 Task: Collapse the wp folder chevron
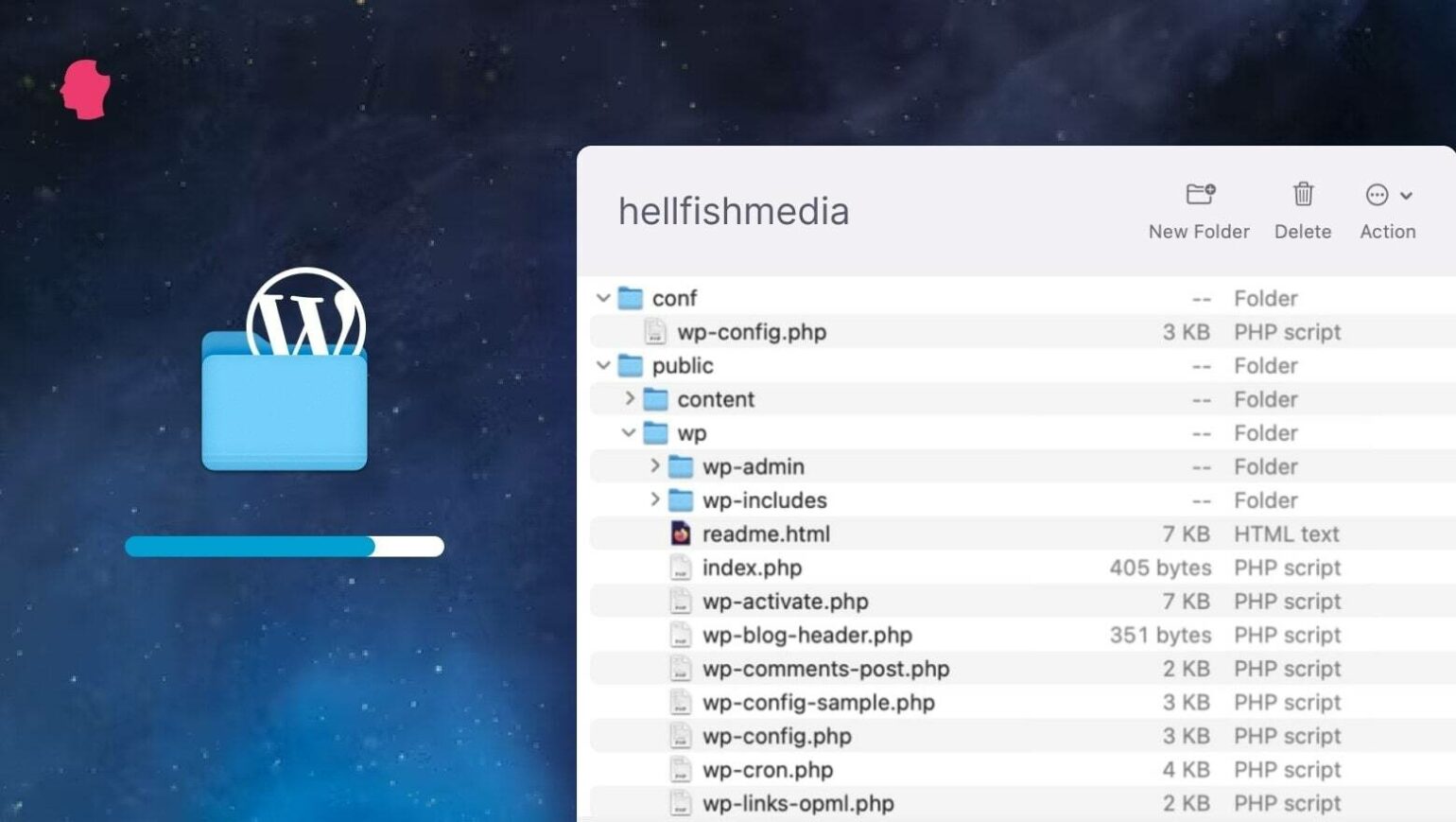(x=629, y=432)
